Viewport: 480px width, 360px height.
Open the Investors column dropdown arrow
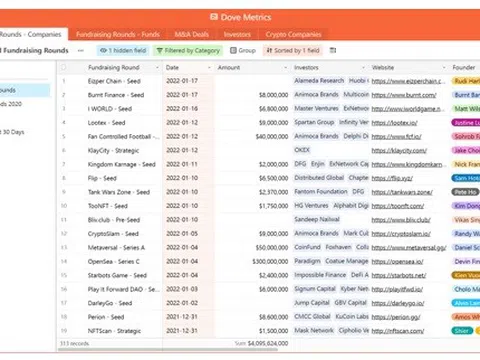point(363,68)
